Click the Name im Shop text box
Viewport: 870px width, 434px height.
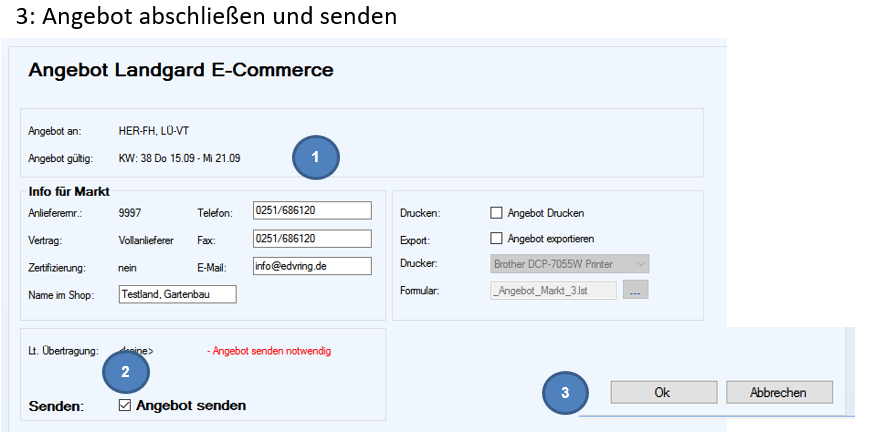point(177,294)
